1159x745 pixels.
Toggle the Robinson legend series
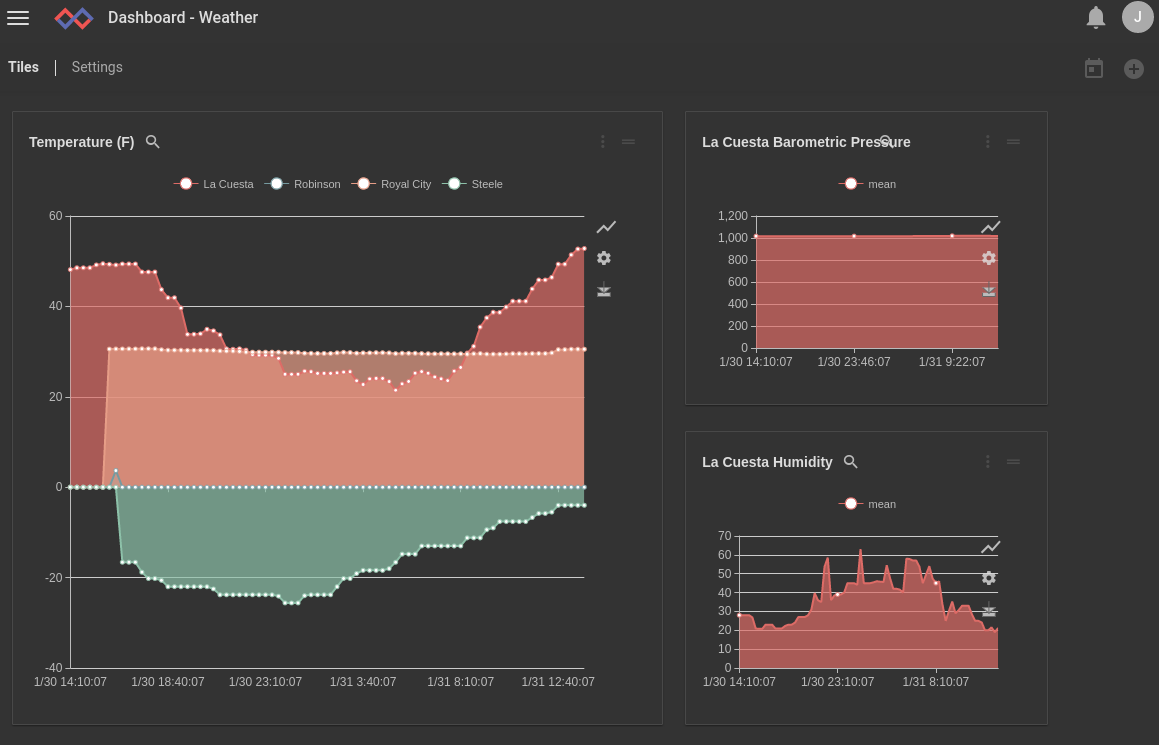pyautogui.click(x=302, y=184)
